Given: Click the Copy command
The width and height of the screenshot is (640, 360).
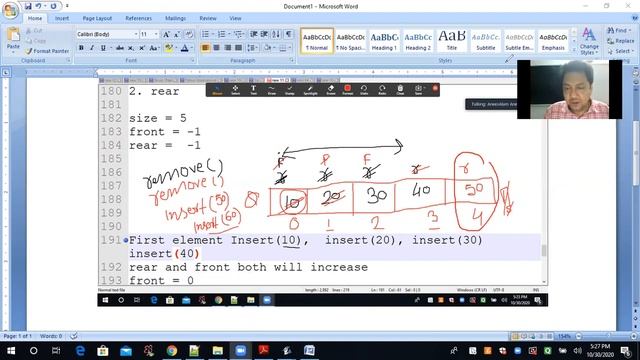Looking at the screenshot, I should pos(36,41).
